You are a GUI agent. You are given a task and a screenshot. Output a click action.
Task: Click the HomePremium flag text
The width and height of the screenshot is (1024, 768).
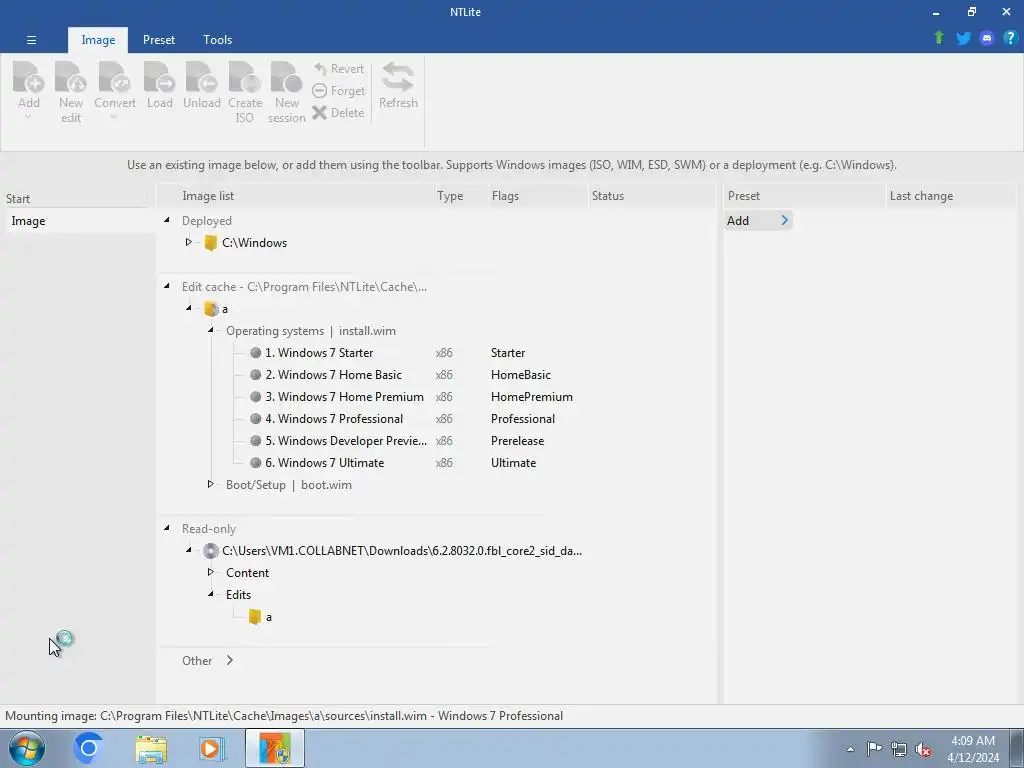532,397
